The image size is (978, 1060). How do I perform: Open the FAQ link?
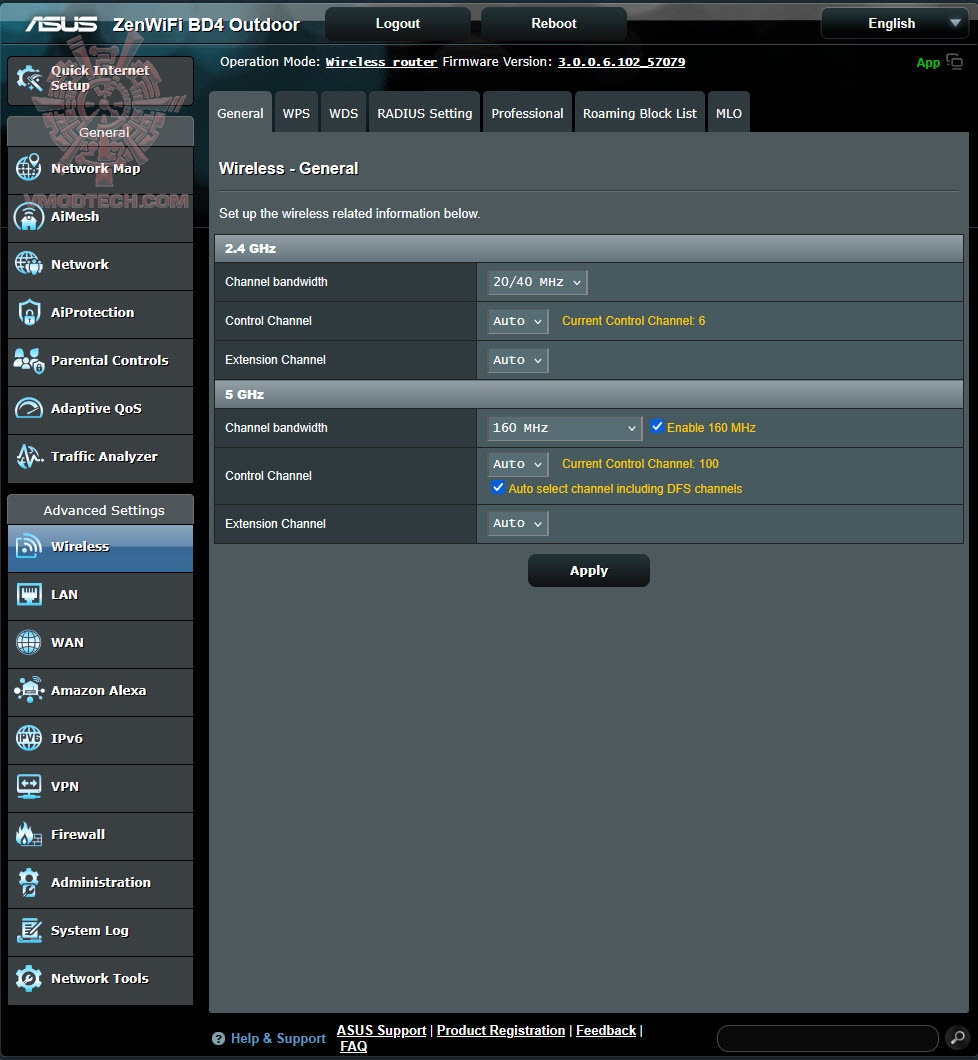[x=353, y=1046]
